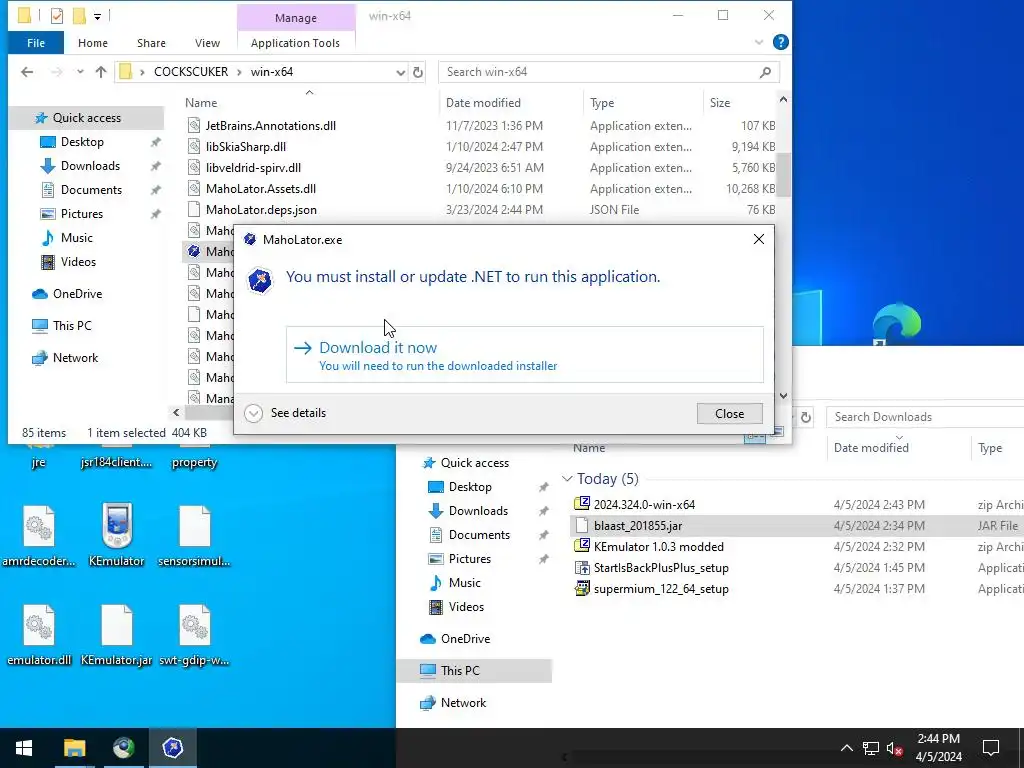This screenshot has height=768, width=1024.
Task: Go up one folder level in win-x64
Action: tap(101, 72)
